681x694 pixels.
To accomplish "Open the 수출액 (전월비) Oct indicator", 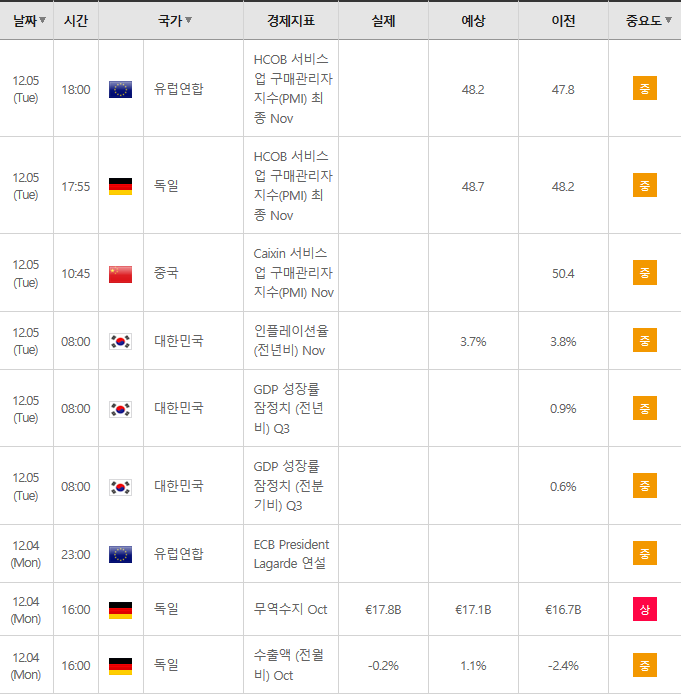I will coord(289,665).
